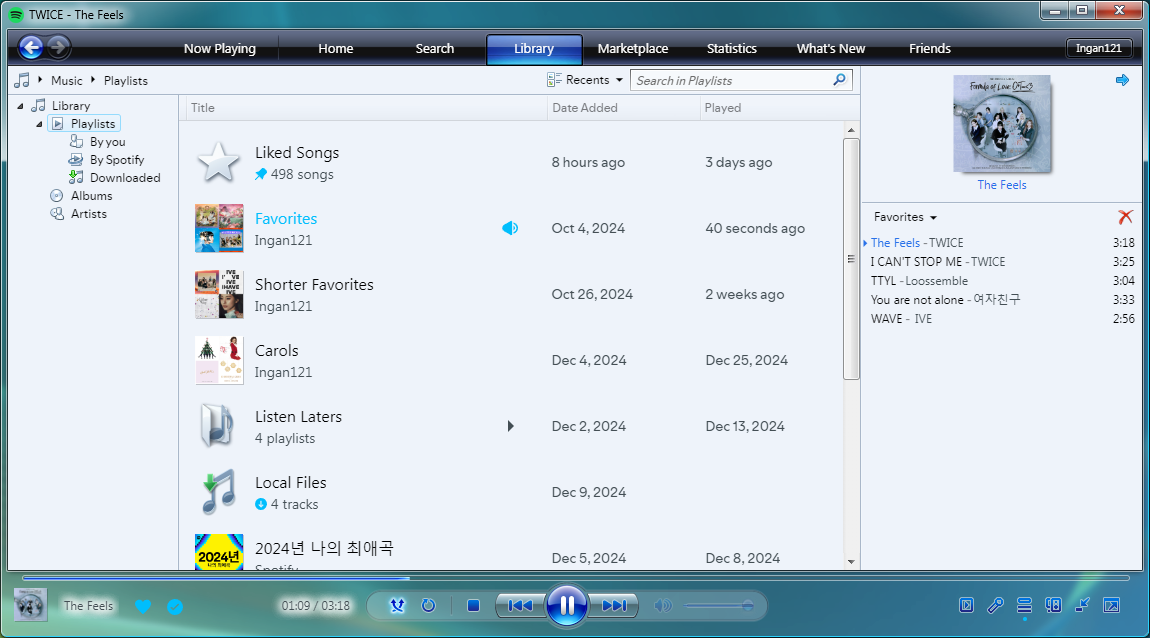Go back with the round back arrow
The width and height of the screenshot is (1150, 638).
pyautogui.click(x=31, y=48)
